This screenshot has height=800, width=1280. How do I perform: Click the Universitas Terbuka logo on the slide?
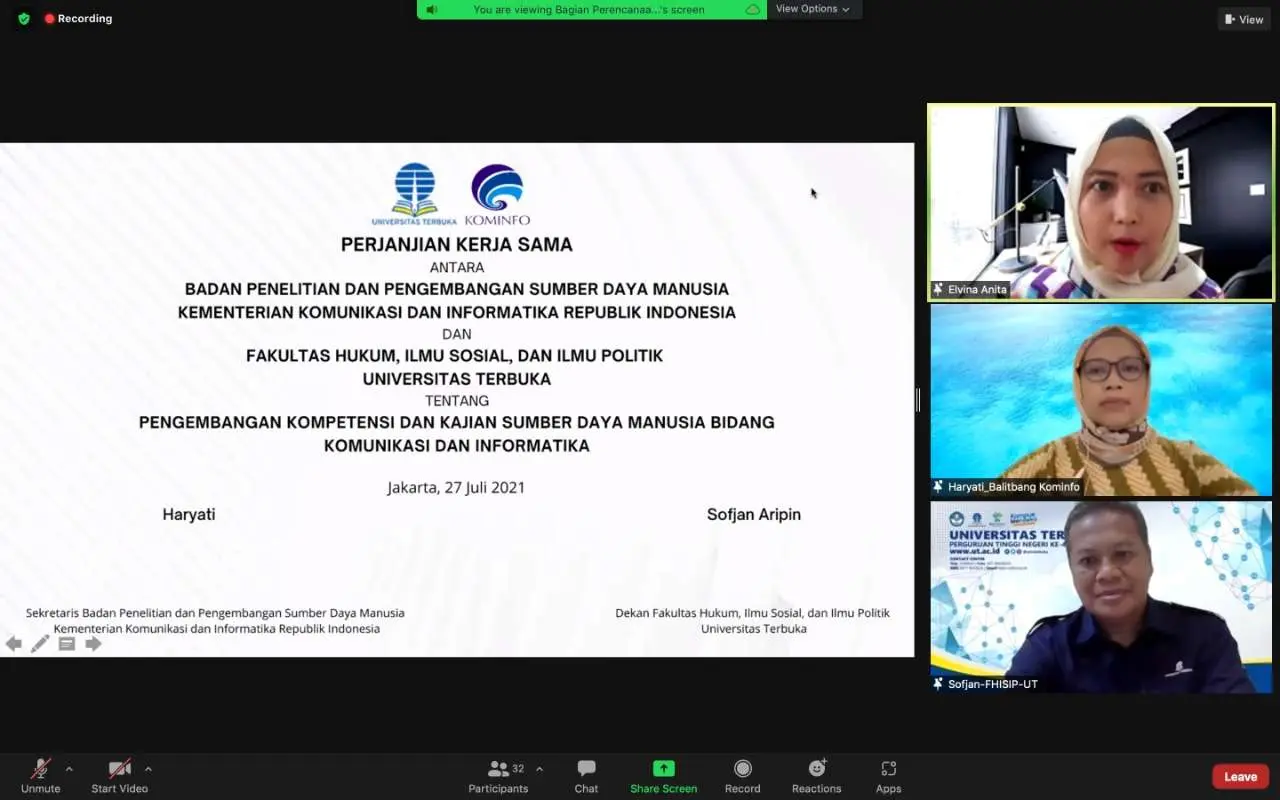click(414, 194)
